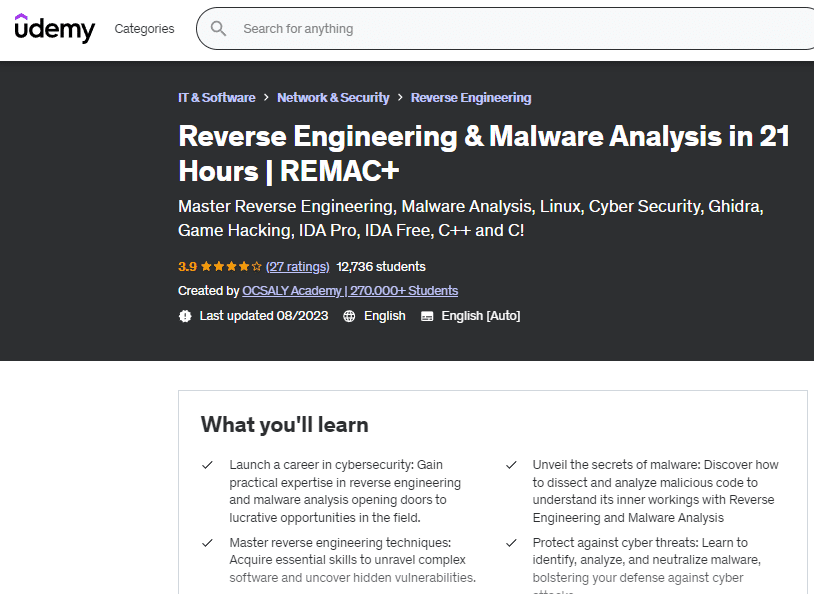Image resolution: width=814 pixels, height=594 pixels.
Task: Open Network & Security breadcrumb link
Action: [333, 98]
